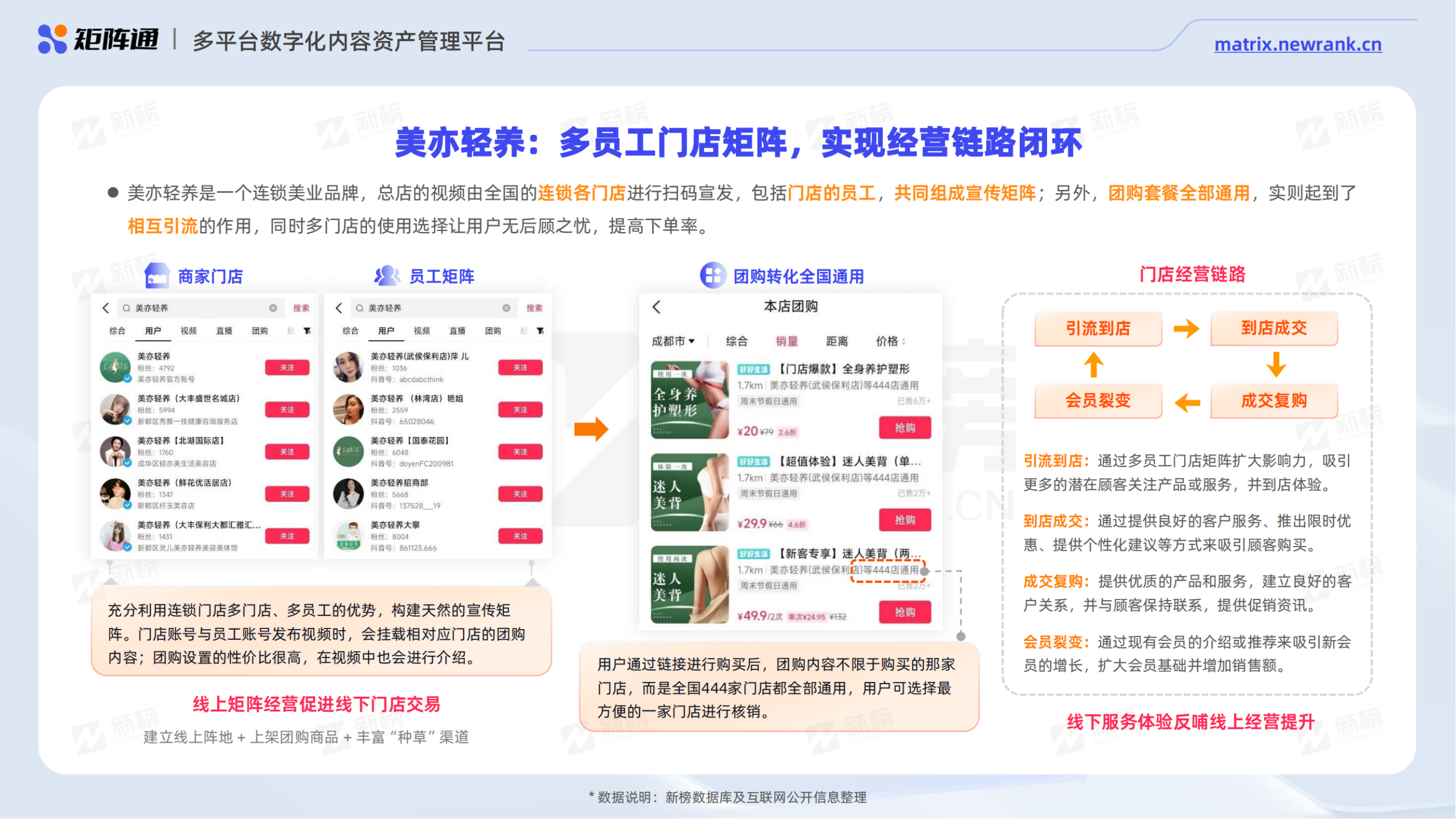The height and width of the screenshot is (819, 1456).
Task: Sort group deals by 销量
Action: click(787, 341)
